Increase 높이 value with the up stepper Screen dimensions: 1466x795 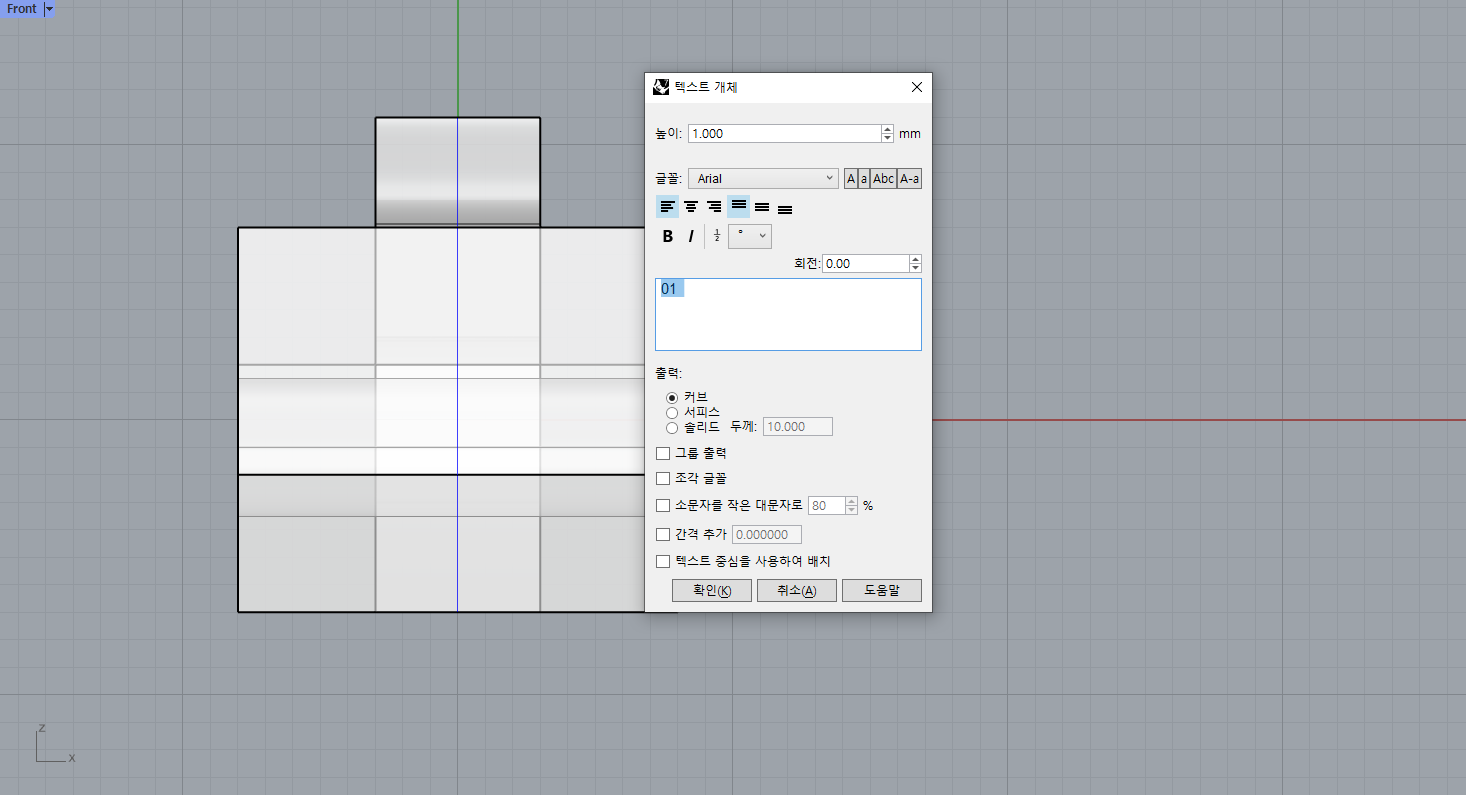point(887,128)
